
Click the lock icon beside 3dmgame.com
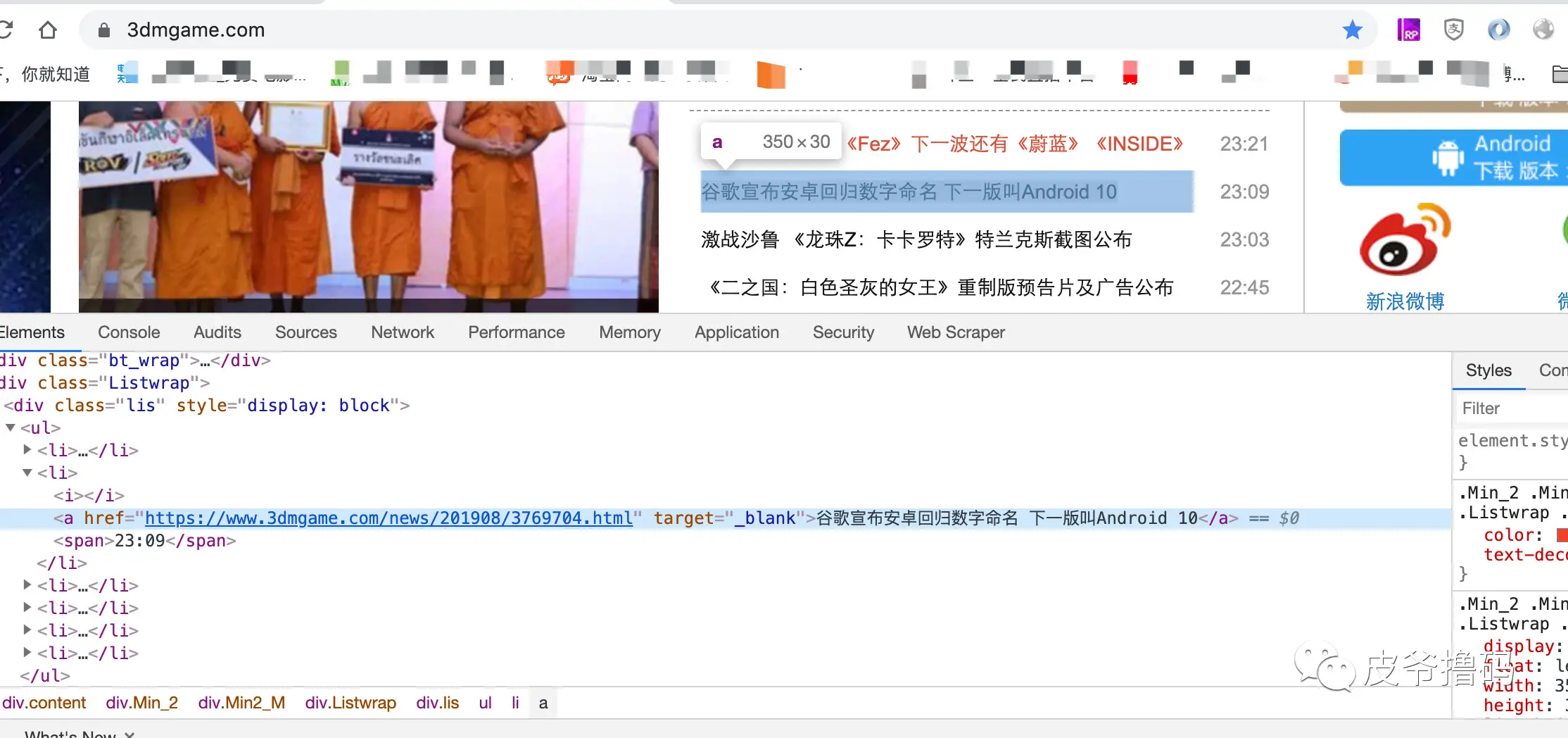click(104, 30)
